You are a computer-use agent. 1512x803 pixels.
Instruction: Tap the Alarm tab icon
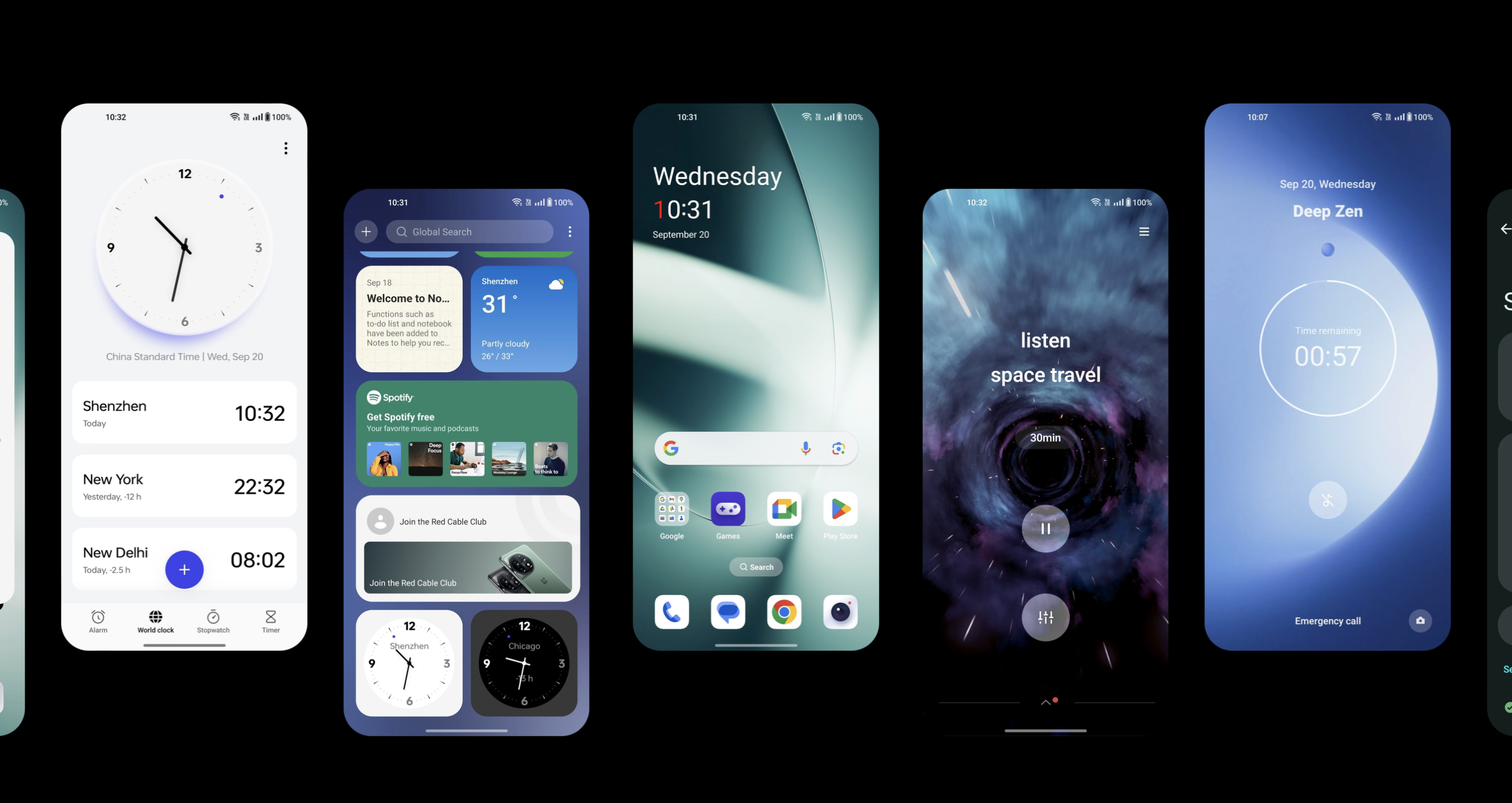pos(99,618)
